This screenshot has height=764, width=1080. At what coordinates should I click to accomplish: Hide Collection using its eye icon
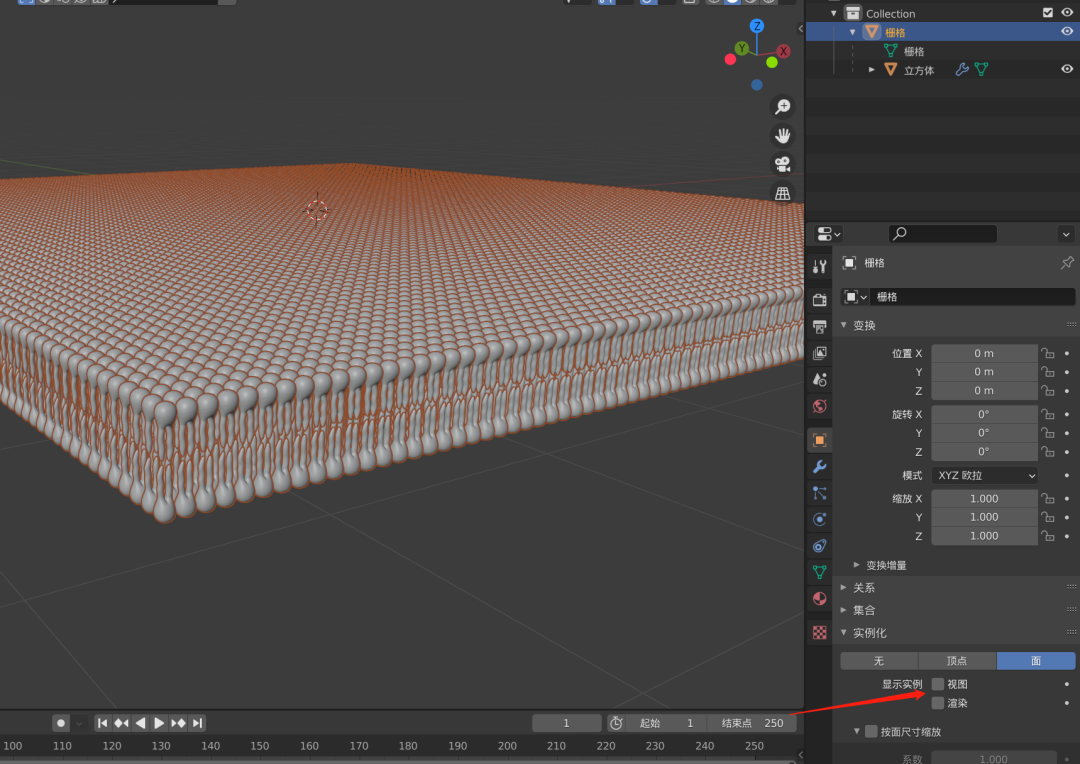1067,12
